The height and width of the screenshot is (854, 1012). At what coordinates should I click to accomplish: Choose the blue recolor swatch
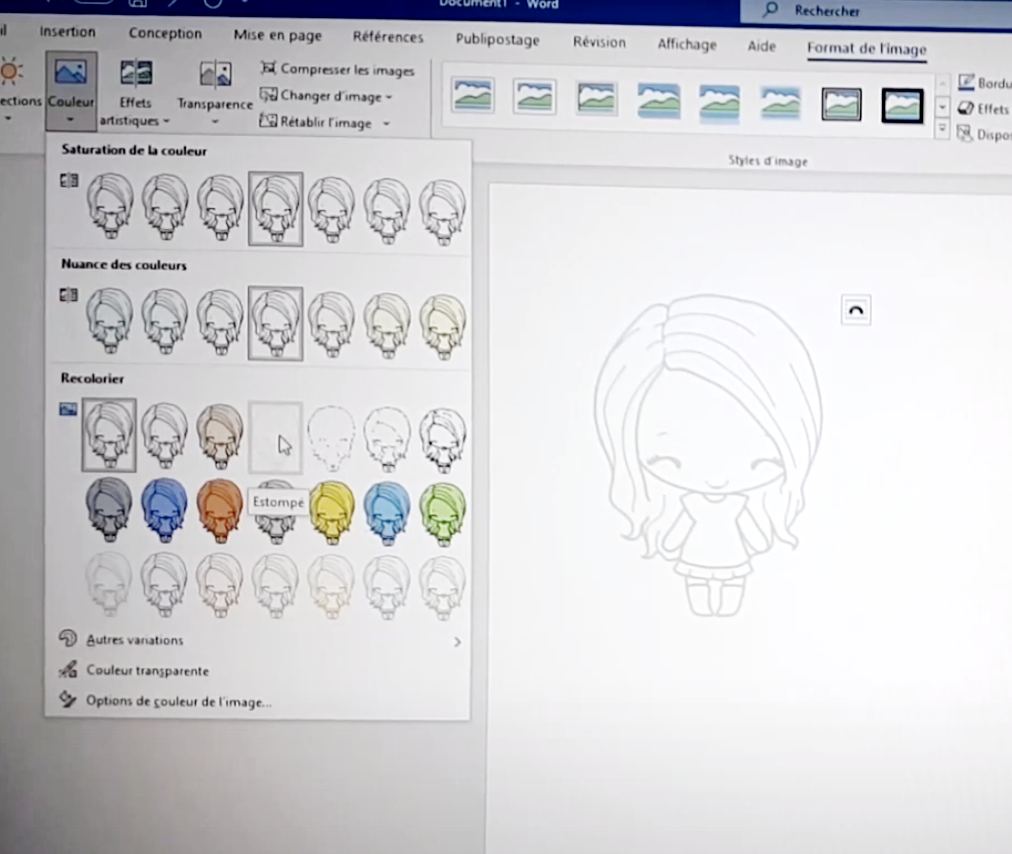pos(164,508)
